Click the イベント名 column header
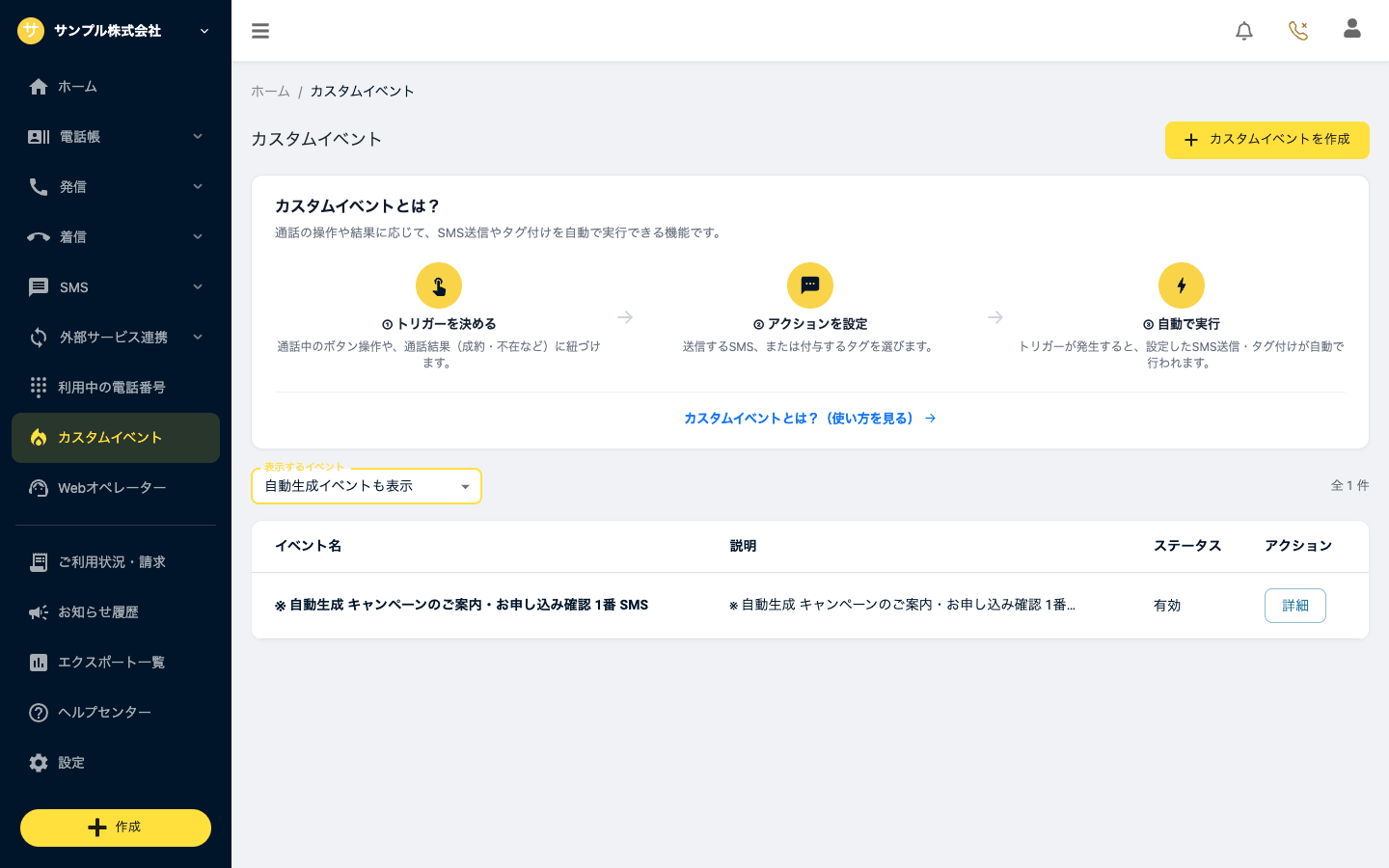 pos(308,546)
